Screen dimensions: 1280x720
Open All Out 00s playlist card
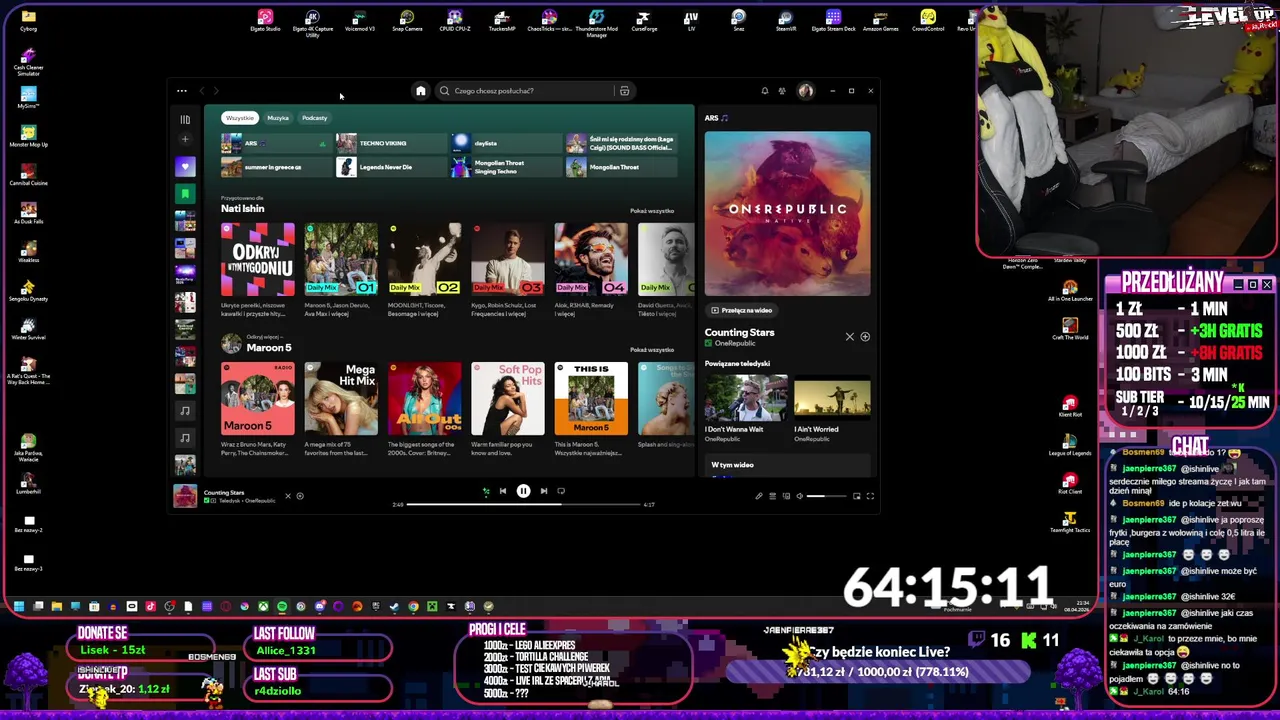click(425, 399)
